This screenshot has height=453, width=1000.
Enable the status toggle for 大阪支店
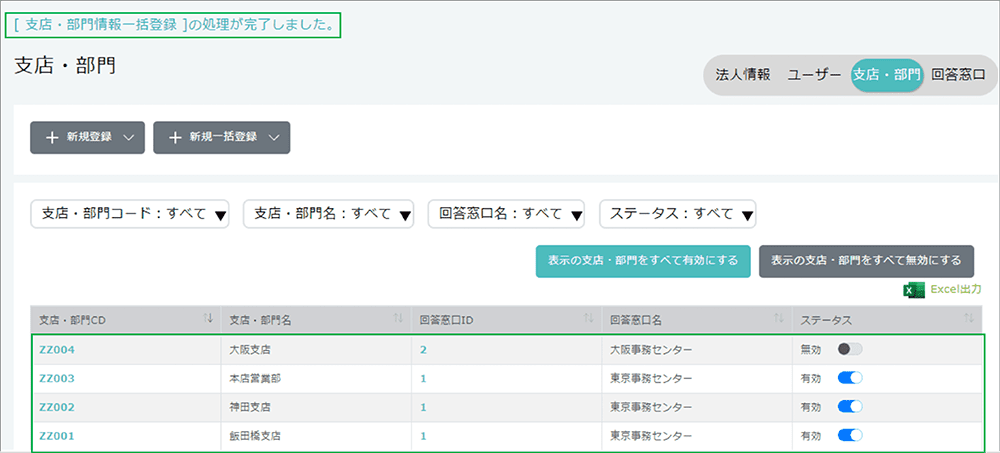[849, 349]
